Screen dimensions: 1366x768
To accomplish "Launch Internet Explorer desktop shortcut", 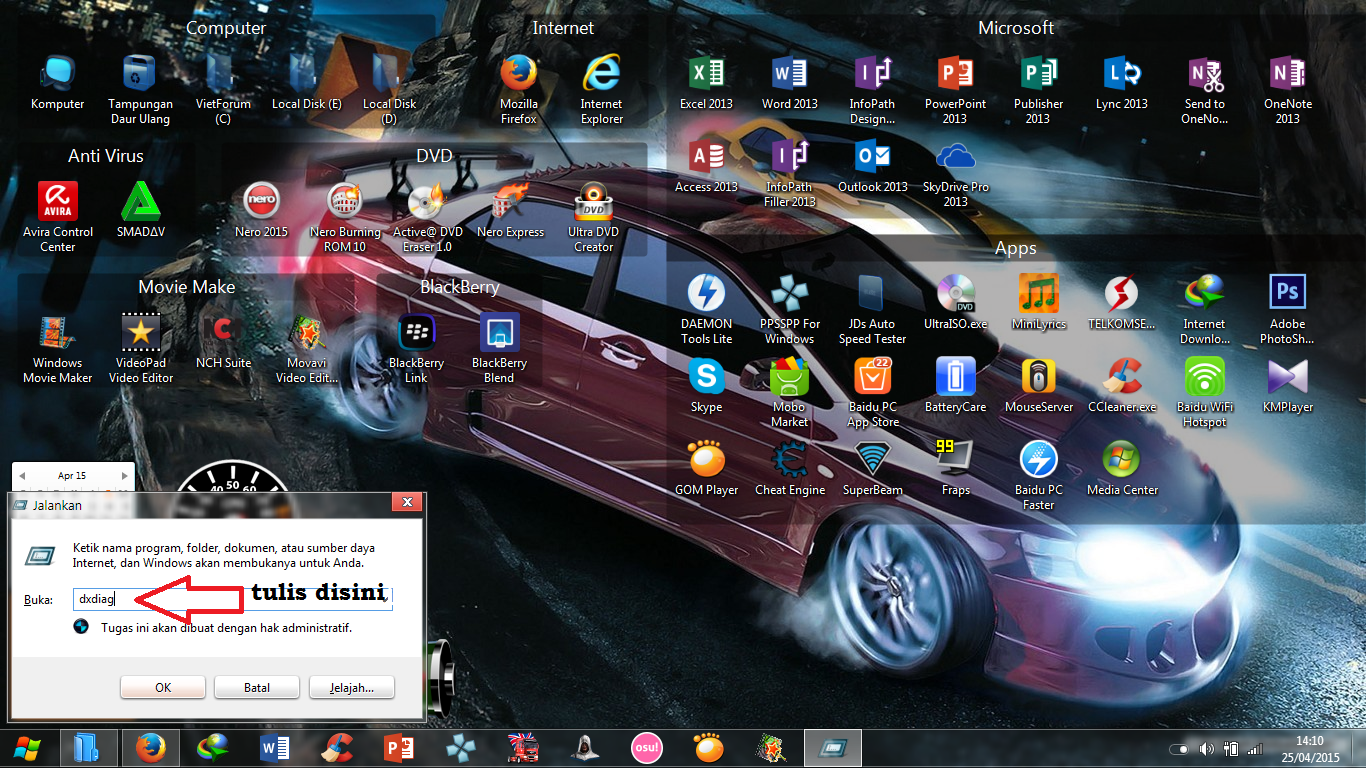I will (602, 90).
